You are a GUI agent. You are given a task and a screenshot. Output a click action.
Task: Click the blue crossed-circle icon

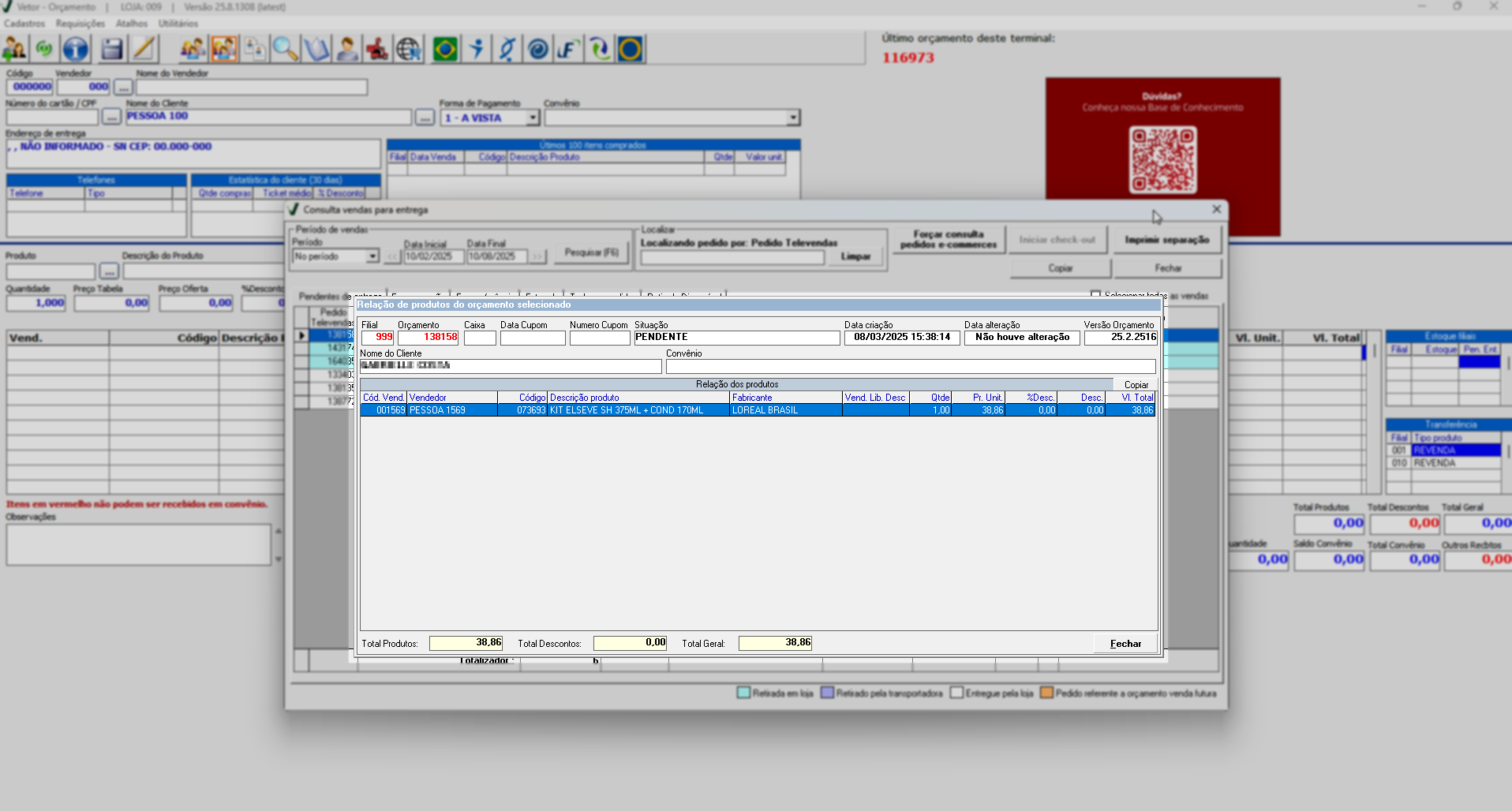click(507, 49)
